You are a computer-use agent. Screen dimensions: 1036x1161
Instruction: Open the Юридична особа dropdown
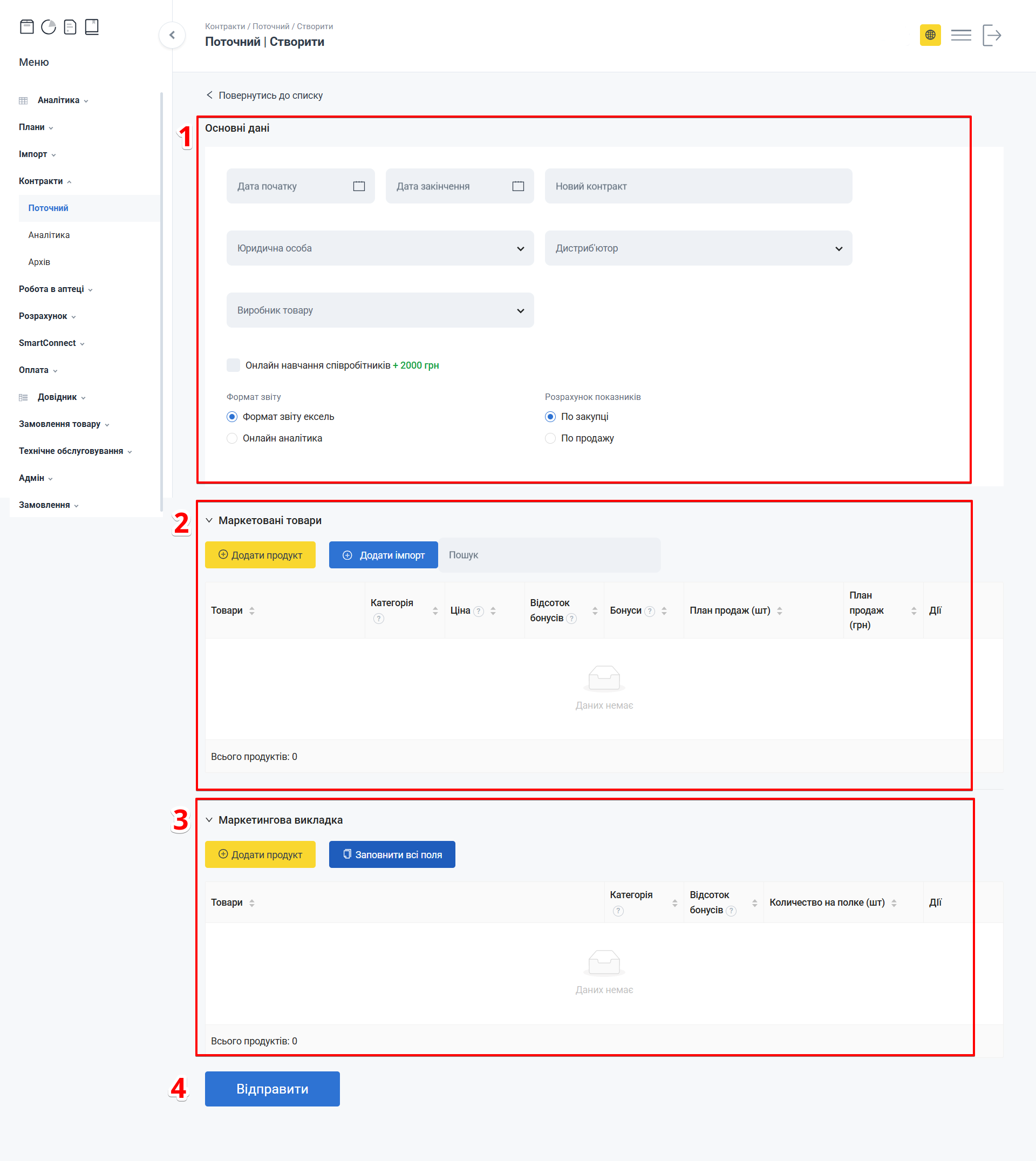pos(380,248)
